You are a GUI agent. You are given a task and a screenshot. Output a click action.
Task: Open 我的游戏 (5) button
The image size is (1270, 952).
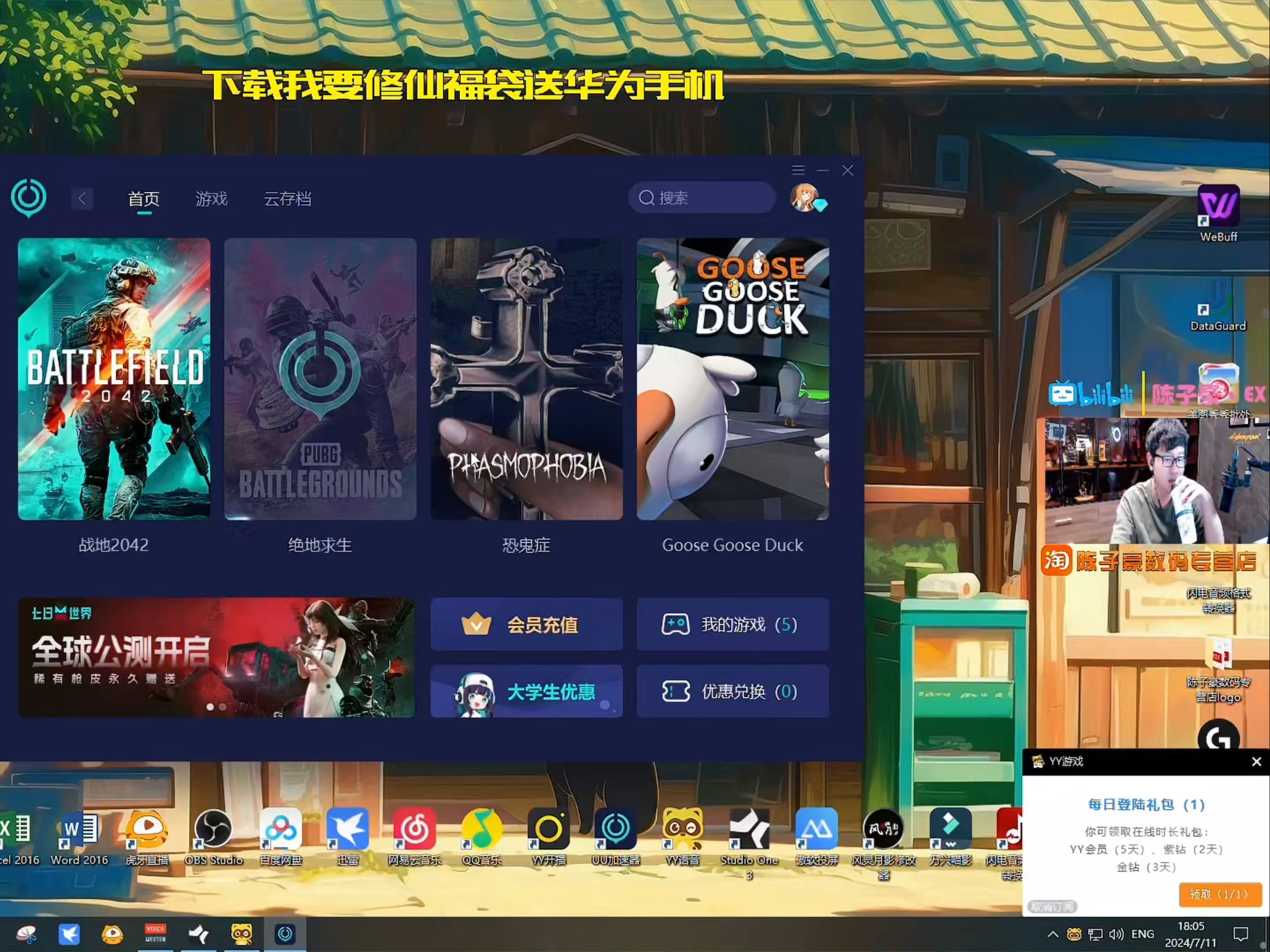[x=733, y=624]
